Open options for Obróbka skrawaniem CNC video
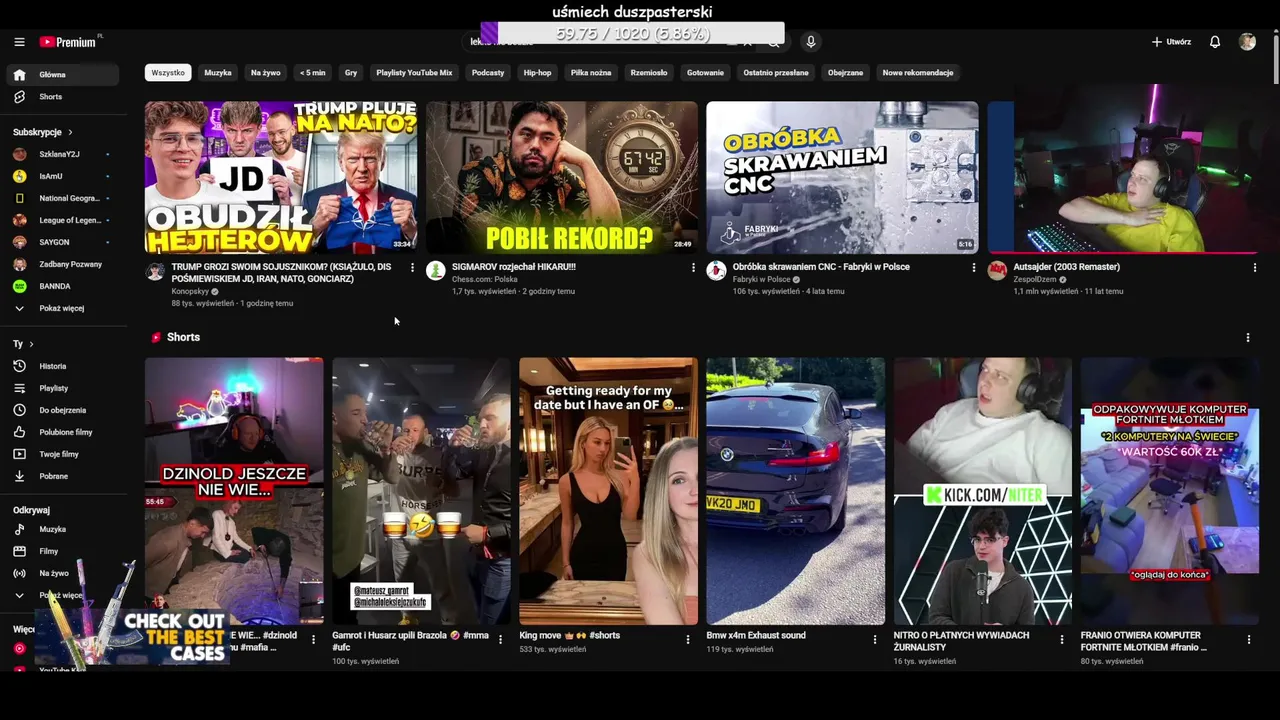1280x720 pixels. tap(974, 268)
